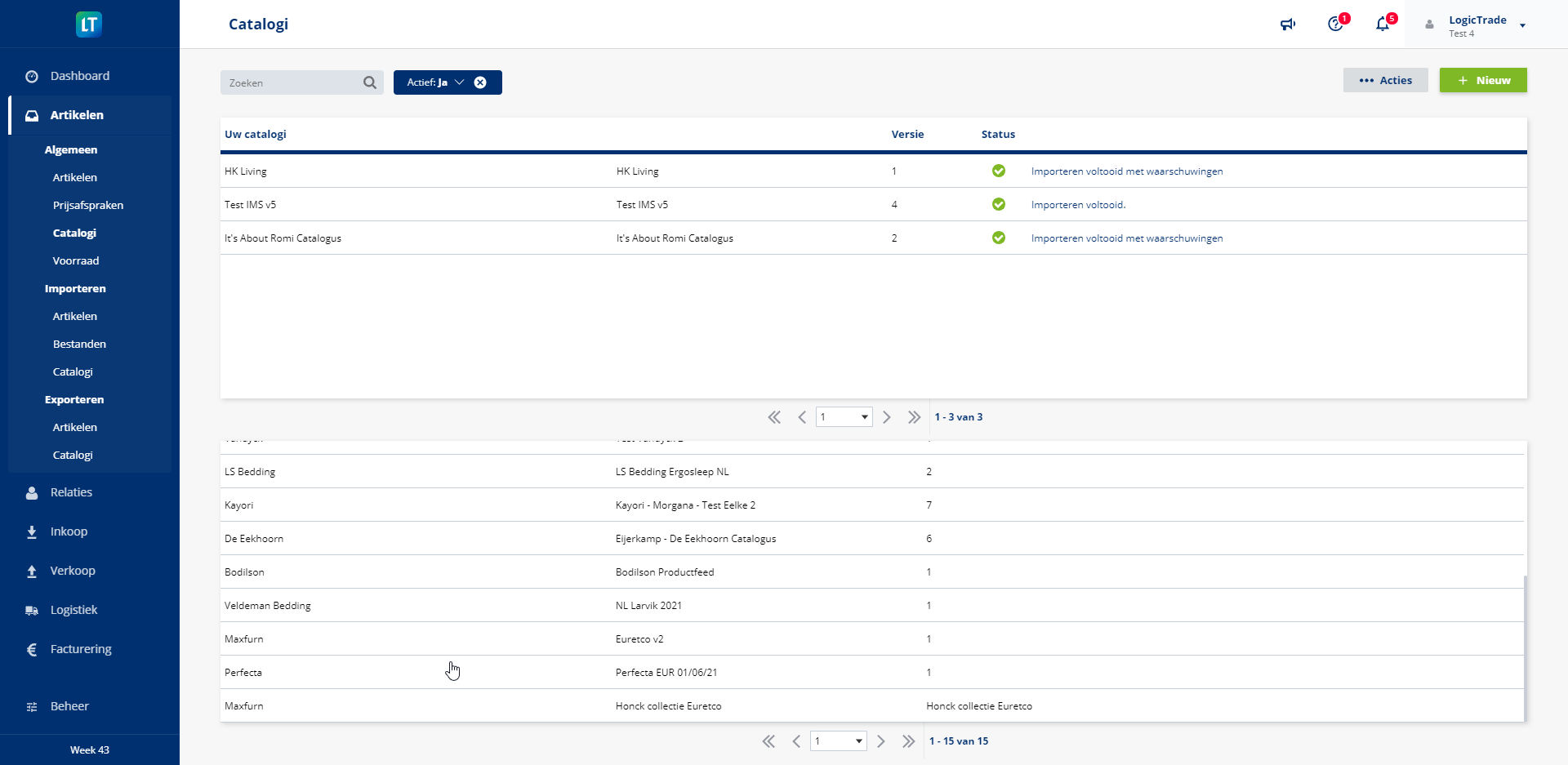Click the LT LogicTrade logo
The width and height of the screenshot is (1568, 765).
point(89,24)
